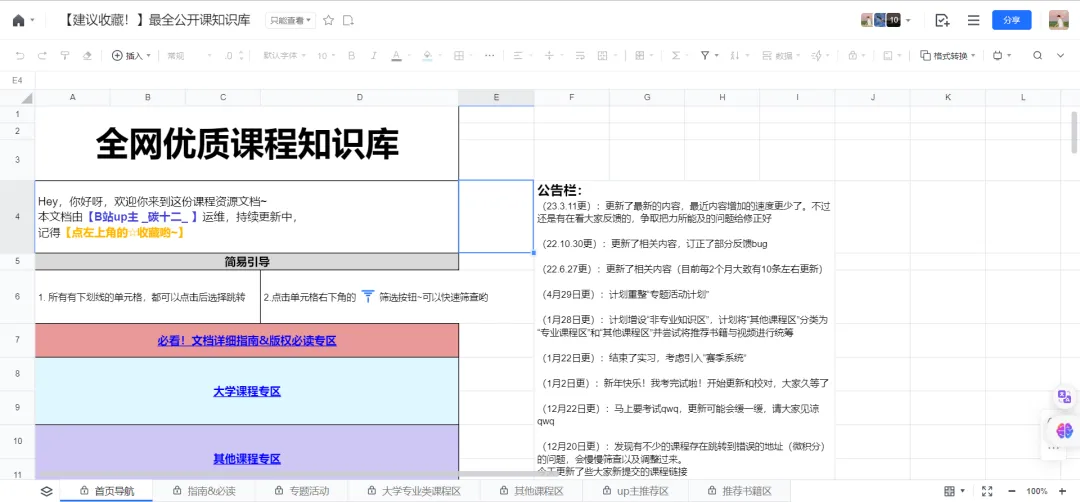Screen dimensions: 1080x502
Task: Open the cell borders tool
Action: [x=459, y=56]
